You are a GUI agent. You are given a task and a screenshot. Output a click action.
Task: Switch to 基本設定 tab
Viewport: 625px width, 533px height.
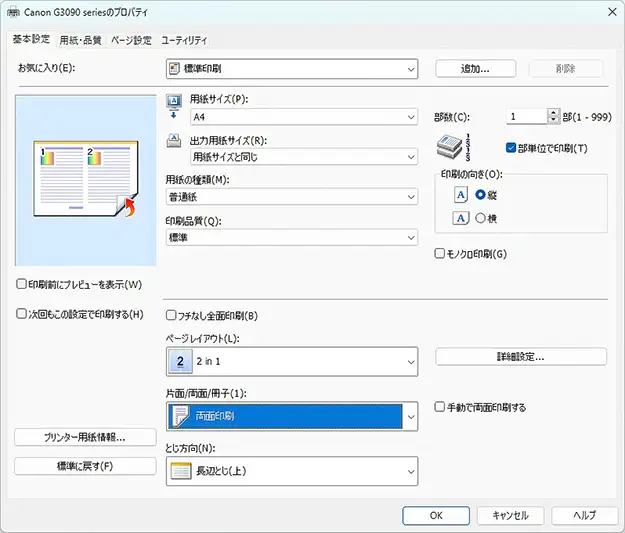pos(31,39)
